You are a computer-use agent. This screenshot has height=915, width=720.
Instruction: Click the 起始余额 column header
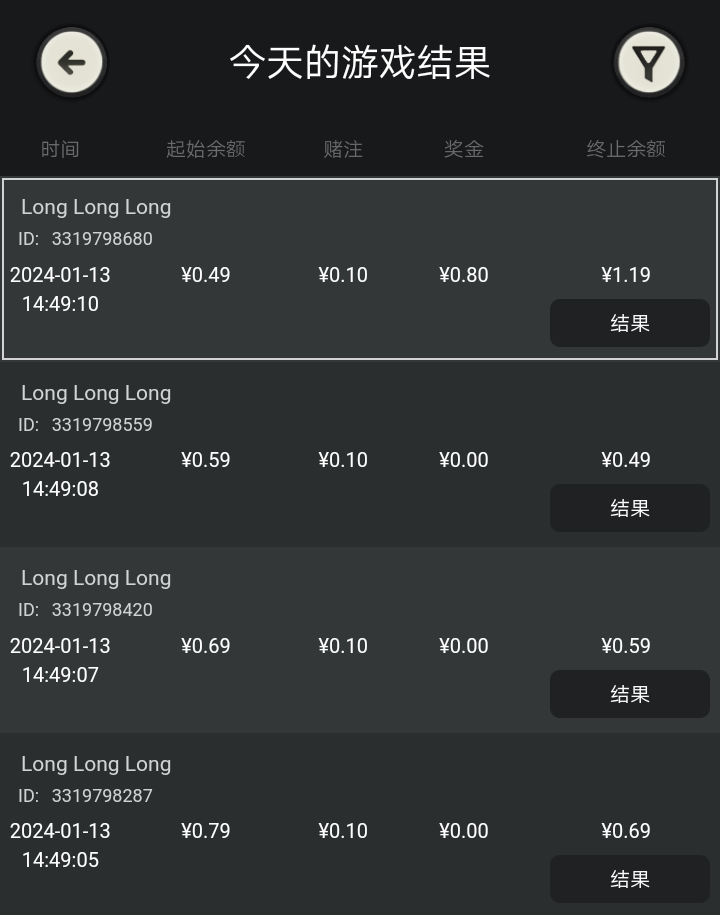coord(205,149)
